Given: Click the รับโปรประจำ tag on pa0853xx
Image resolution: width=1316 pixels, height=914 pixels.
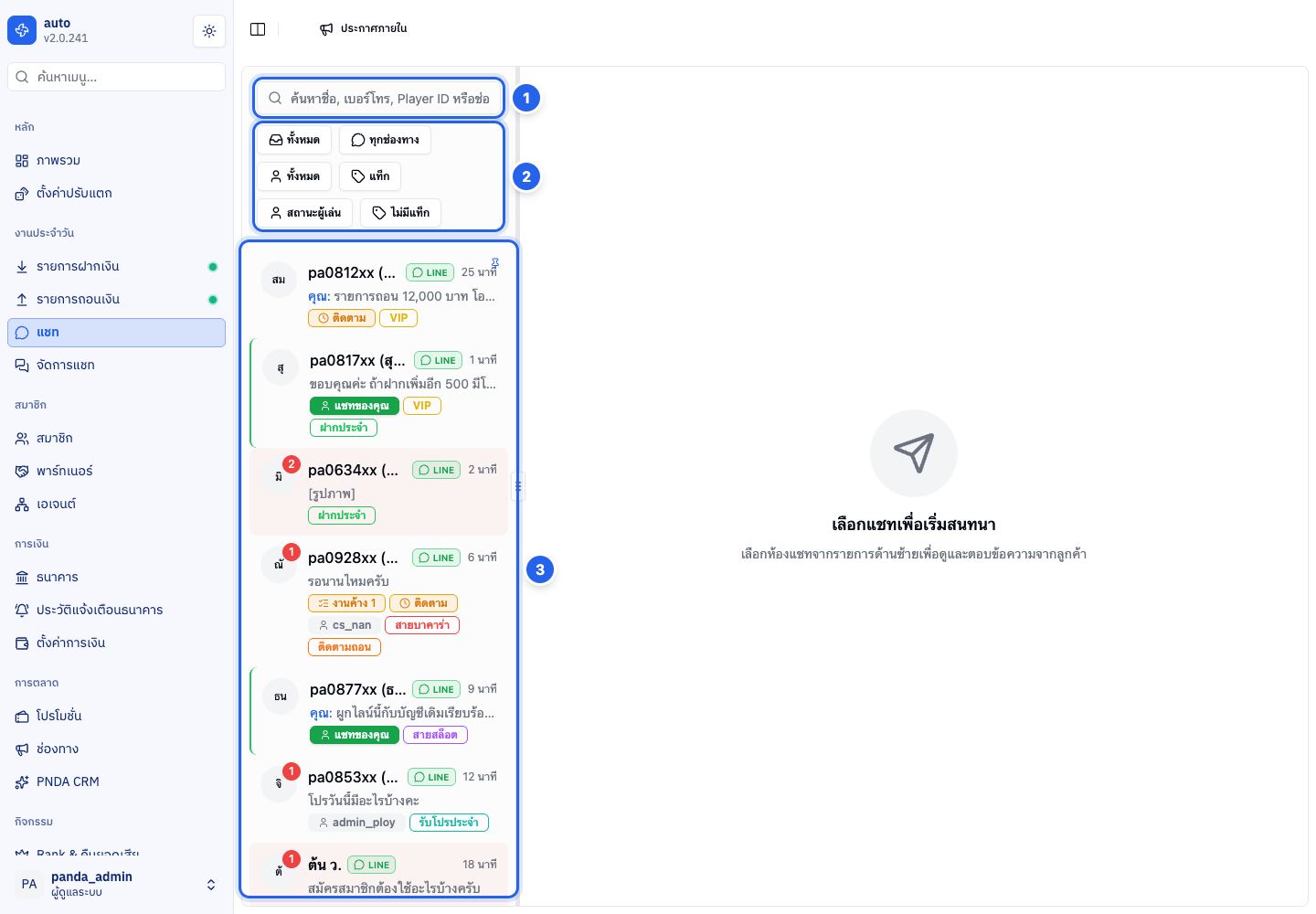Looking at the screenshot, I should click(449, 823).
